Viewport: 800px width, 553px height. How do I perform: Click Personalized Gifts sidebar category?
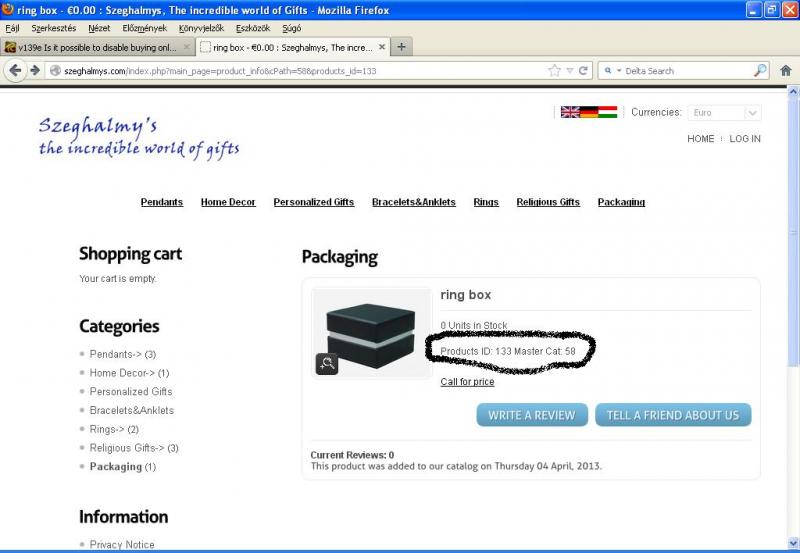click(131, 391)
